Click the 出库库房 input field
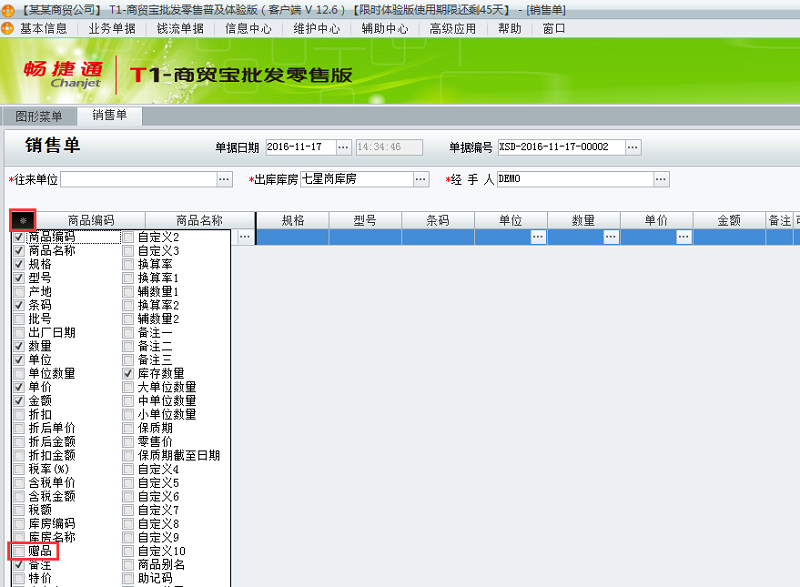 pos(357,179)
